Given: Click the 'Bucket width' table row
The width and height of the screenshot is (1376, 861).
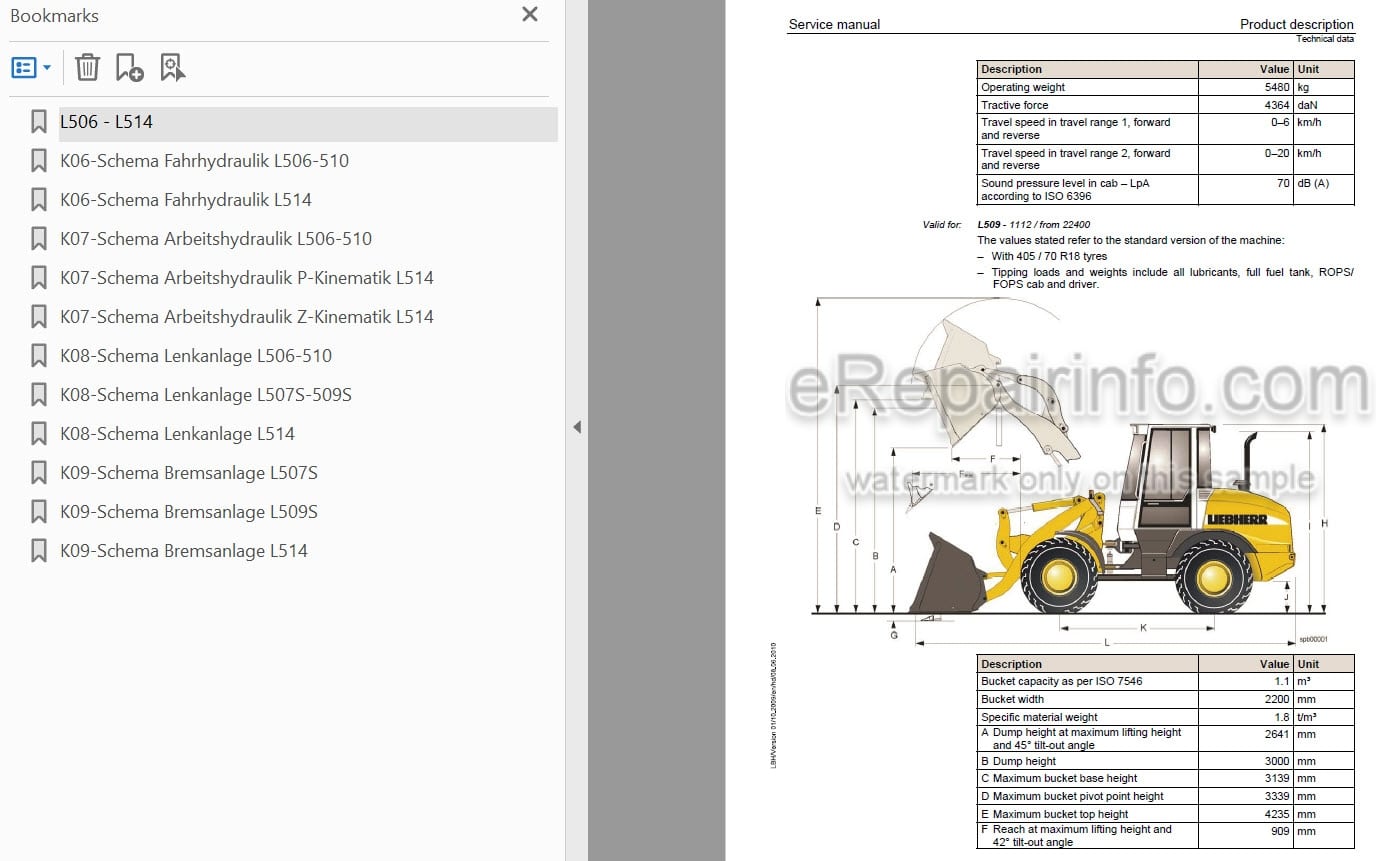Looking at the screenshot, I should pos(1165,699).
